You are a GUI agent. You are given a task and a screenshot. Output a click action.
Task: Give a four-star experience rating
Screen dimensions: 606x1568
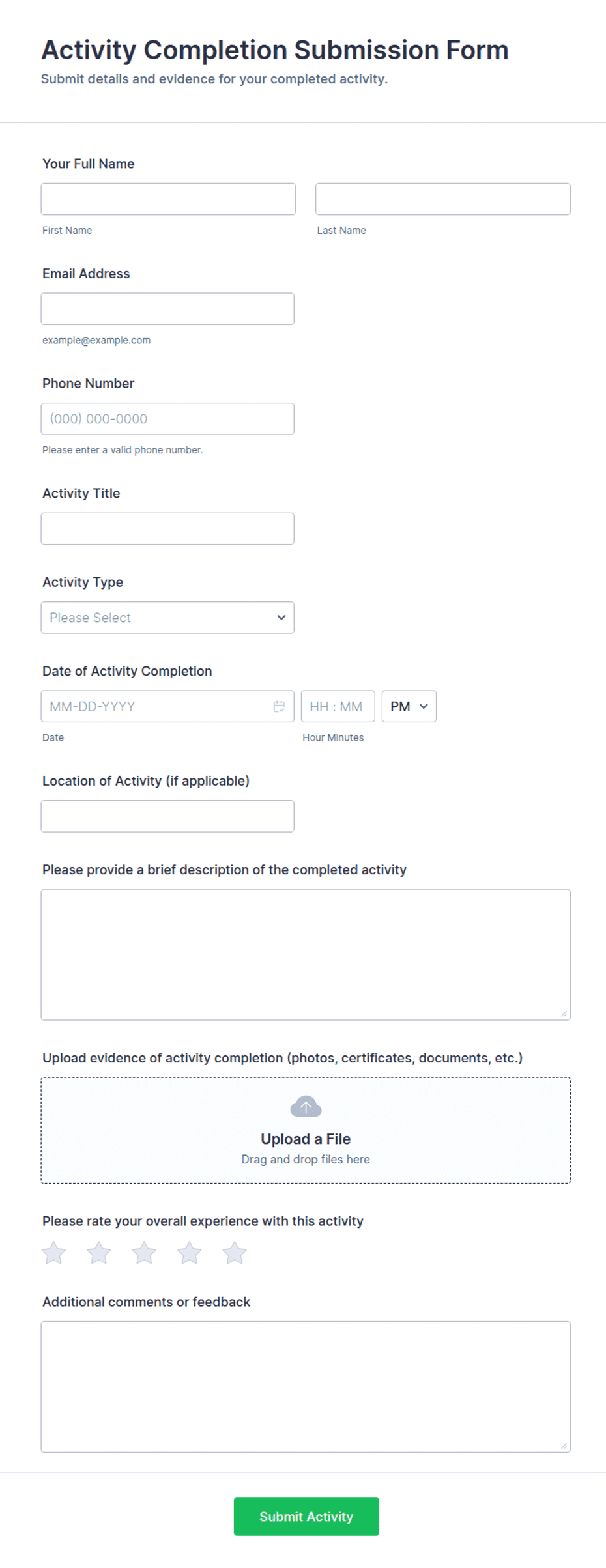[x=190, y=1253]
